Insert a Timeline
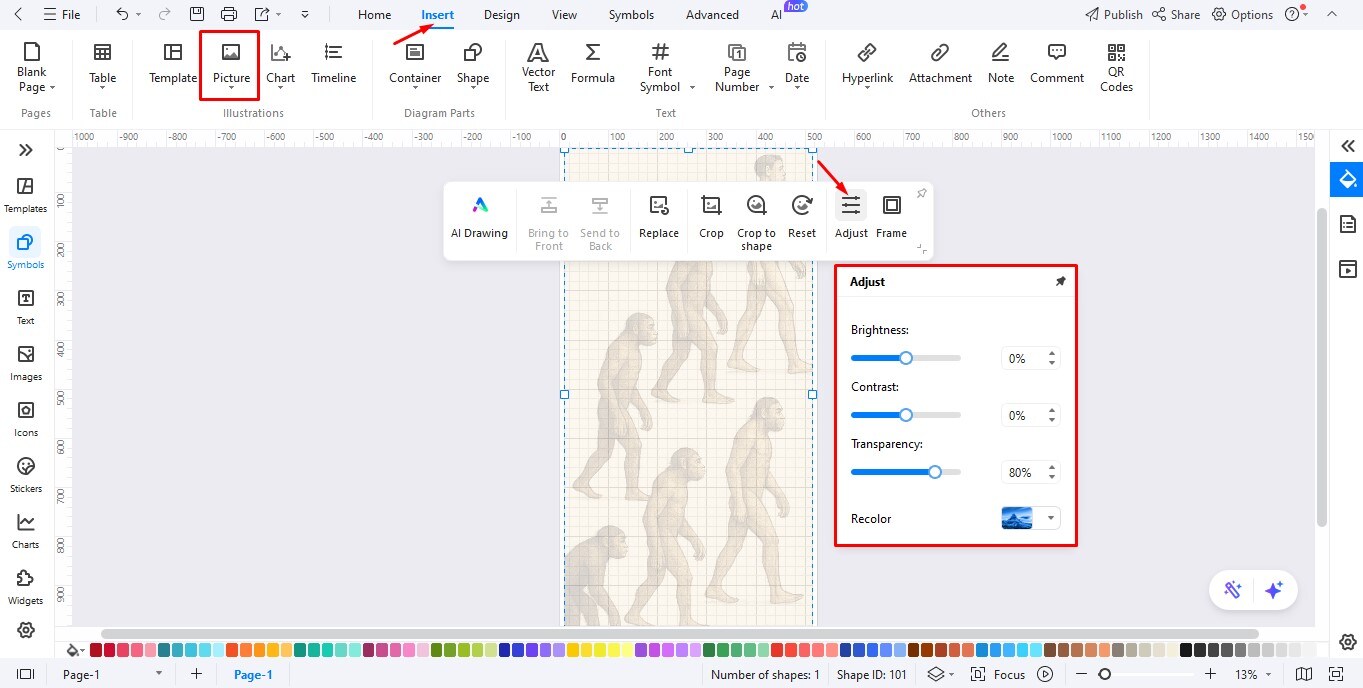Screen dimensions: 1363x688 [x=334, y=64]
